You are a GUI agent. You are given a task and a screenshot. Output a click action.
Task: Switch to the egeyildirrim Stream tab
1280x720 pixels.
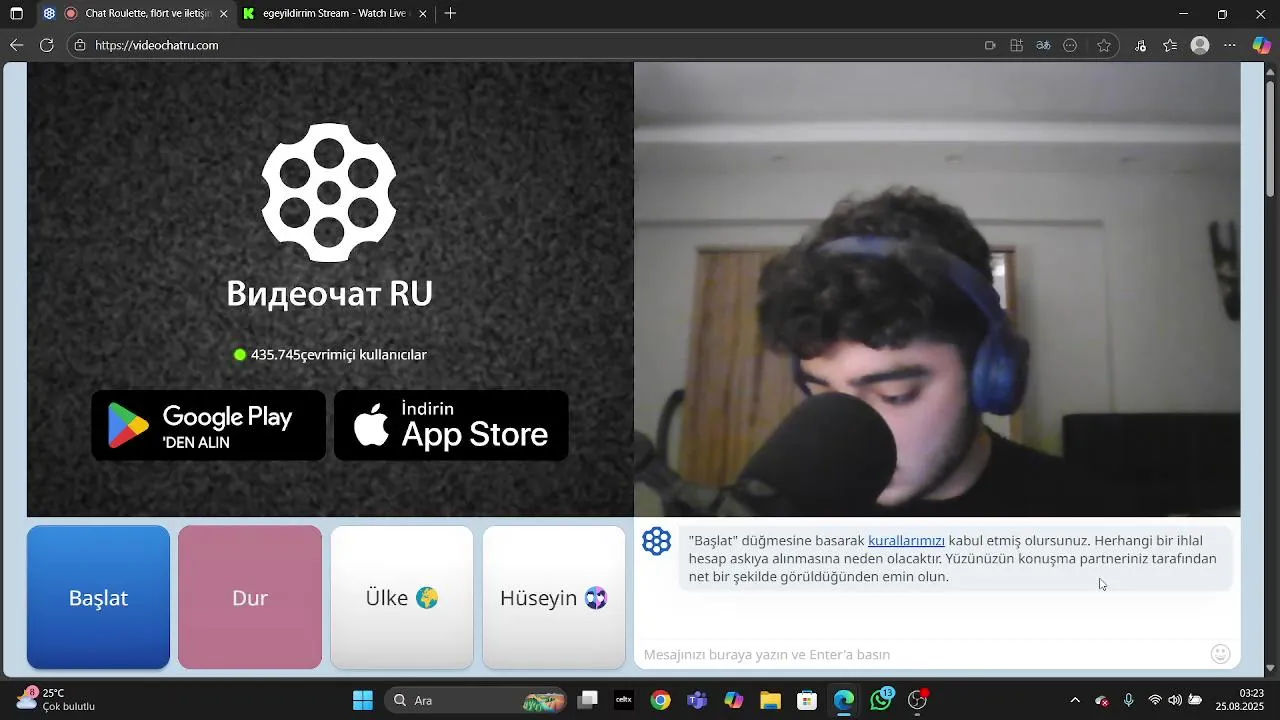tap(335, 14)
